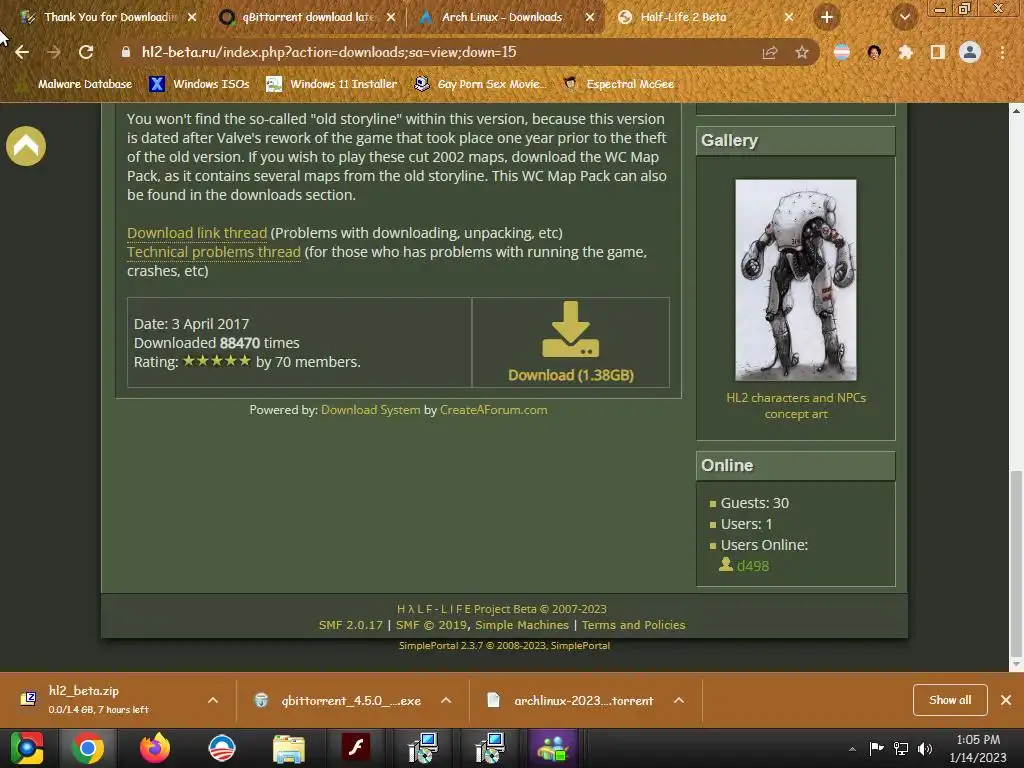Screen dimensions: 1024x768
Task: Click Download (1.38GB) link
Action: (571, 375)
